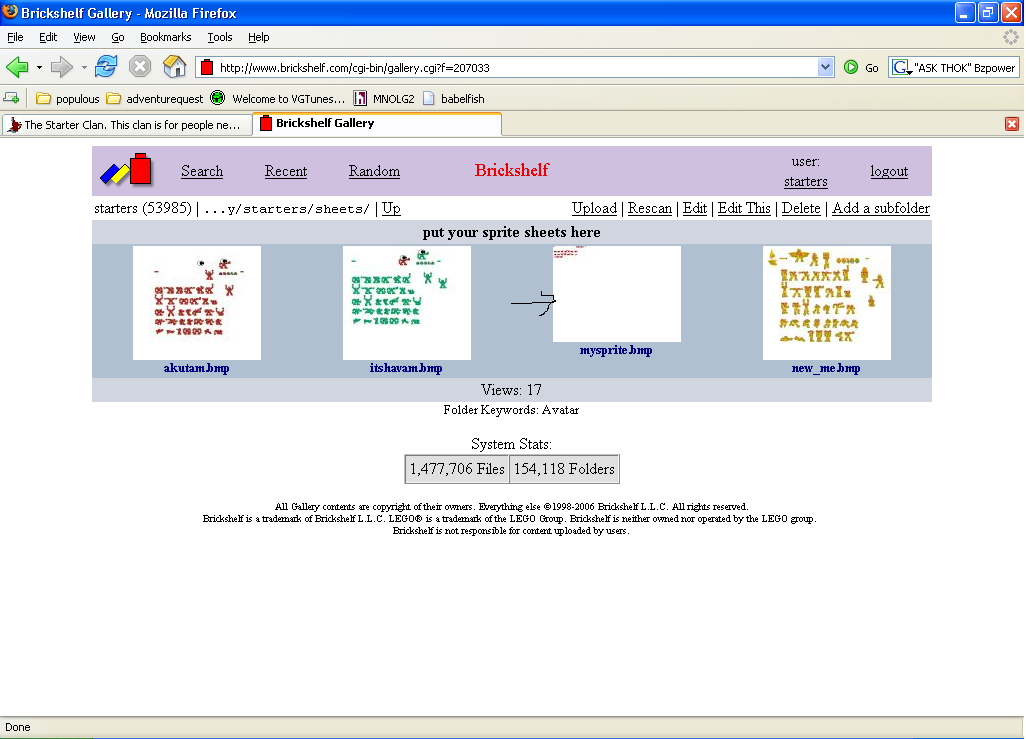Image resolution: width=1026 pixels, height=739 pixels.
Task: Open the View menu
Action: pos(84,37)
